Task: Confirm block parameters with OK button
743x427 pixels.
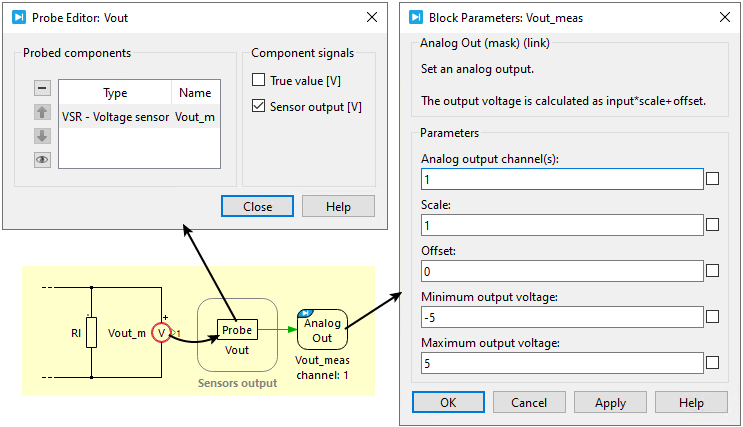Action: (x=448, y=402)
